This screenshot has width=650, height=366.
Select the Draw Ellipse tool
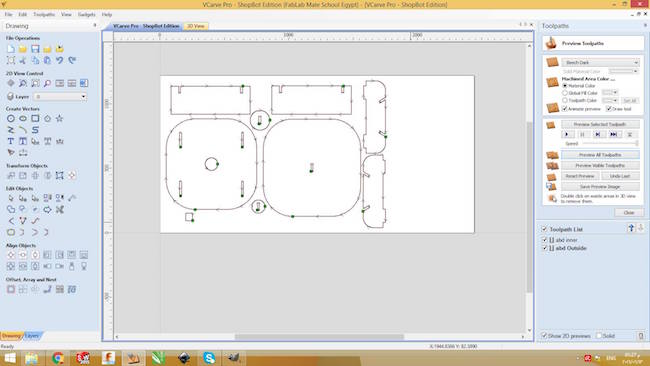pos(23,119)
